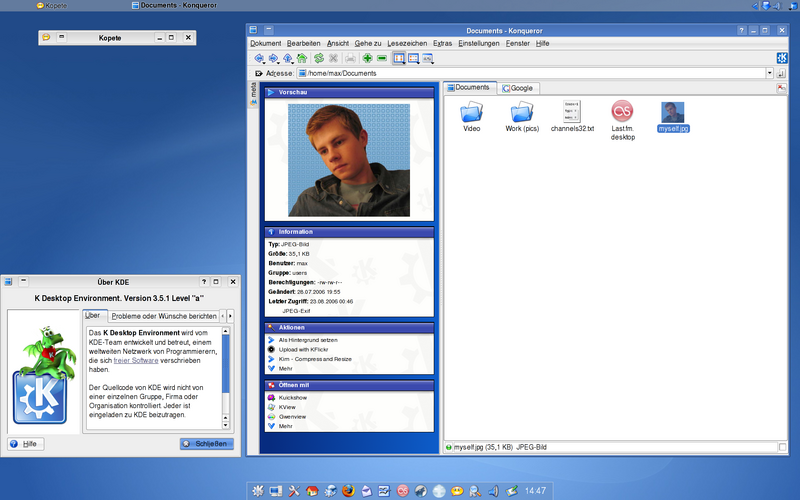
Task: Launch the control center tools icon in panel
Action: tap(294, 491)
